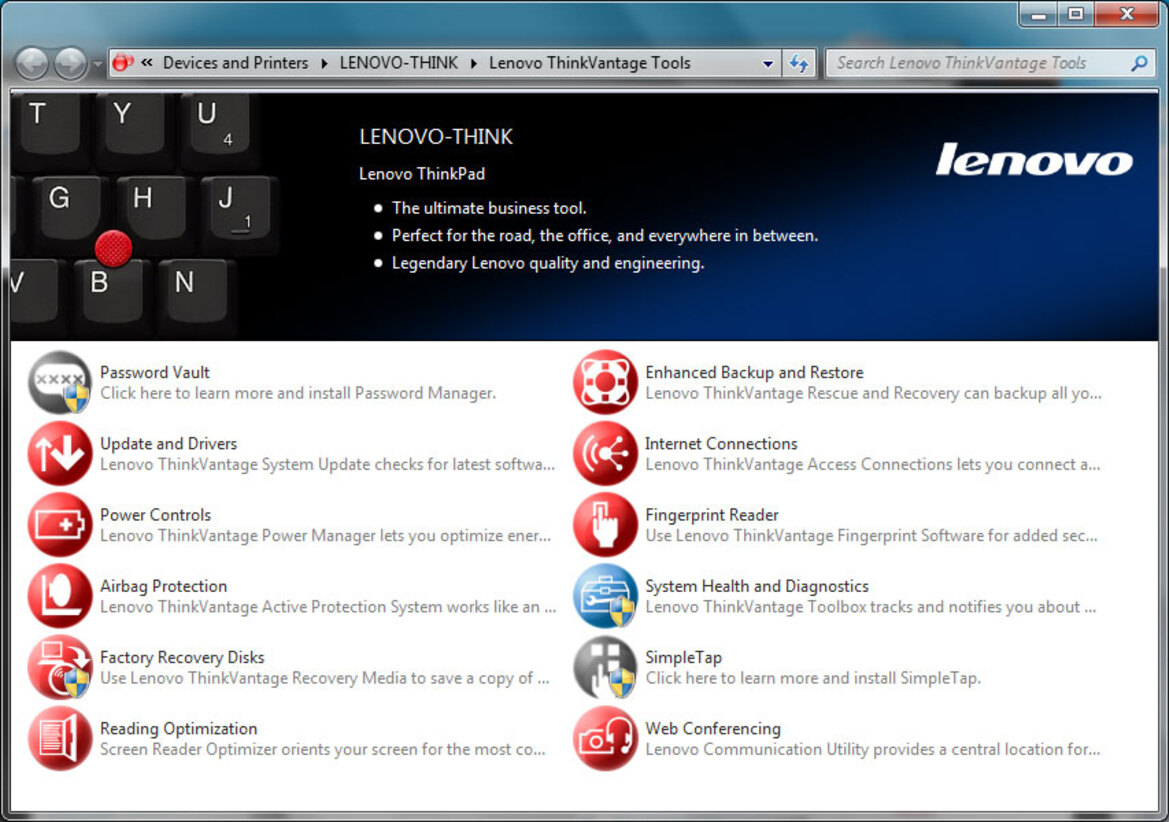Click the refresh button beside address bar
Screen dimensions: 1169x822
pyautogui.click(x=798, y=63)
